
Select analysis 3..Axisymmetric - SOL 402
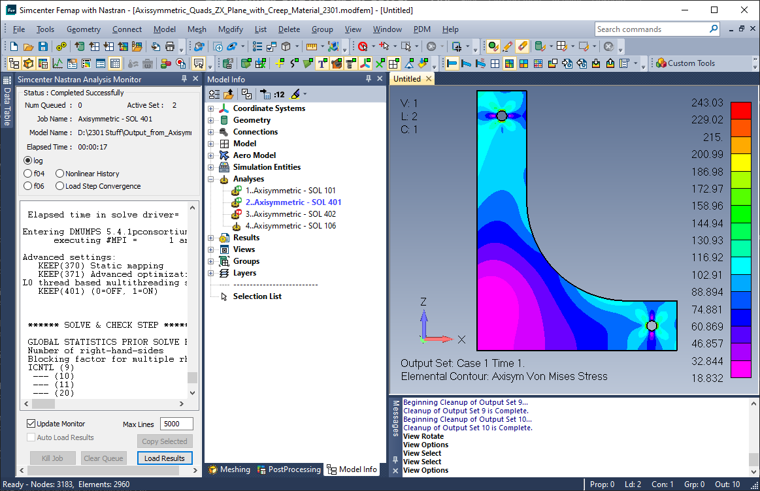[x=290, y=214]
